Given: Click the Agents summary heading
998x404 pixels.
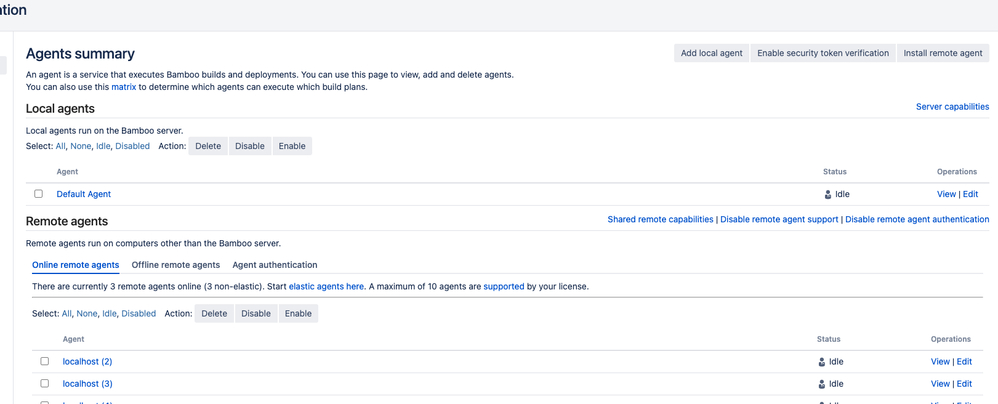Looking at the screenshot, I should click(80, 54).
